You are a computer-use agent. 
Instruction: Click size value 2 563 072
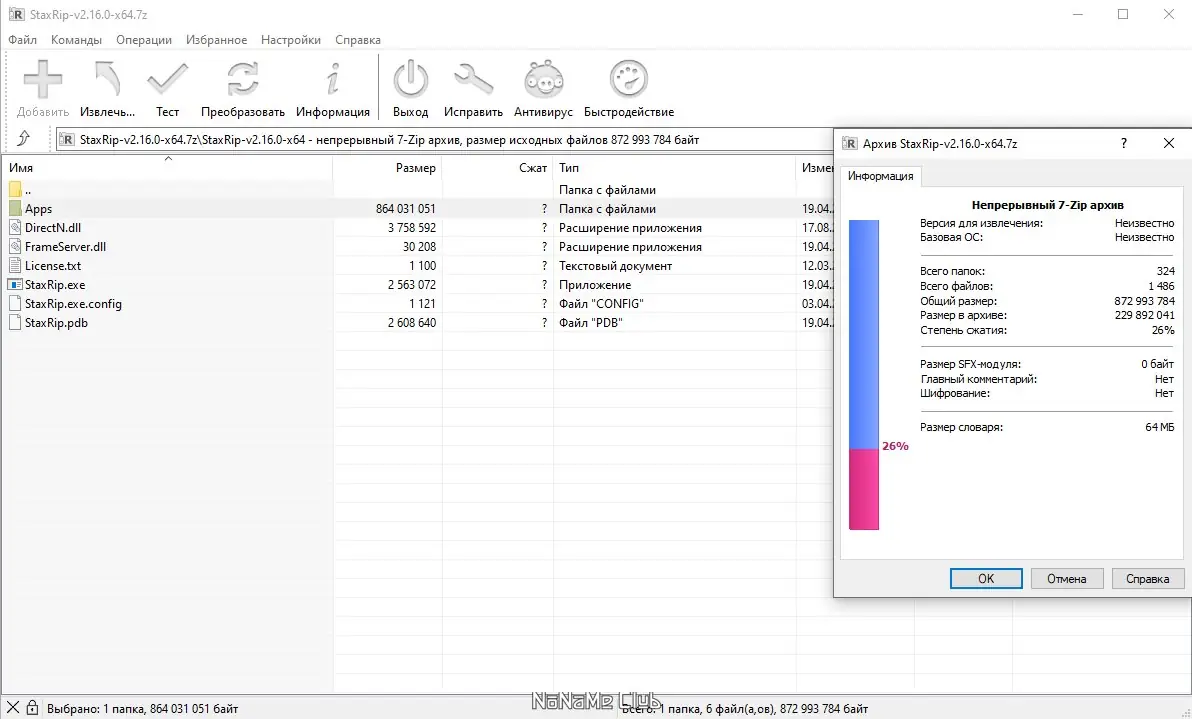click(x=411, y=284)
